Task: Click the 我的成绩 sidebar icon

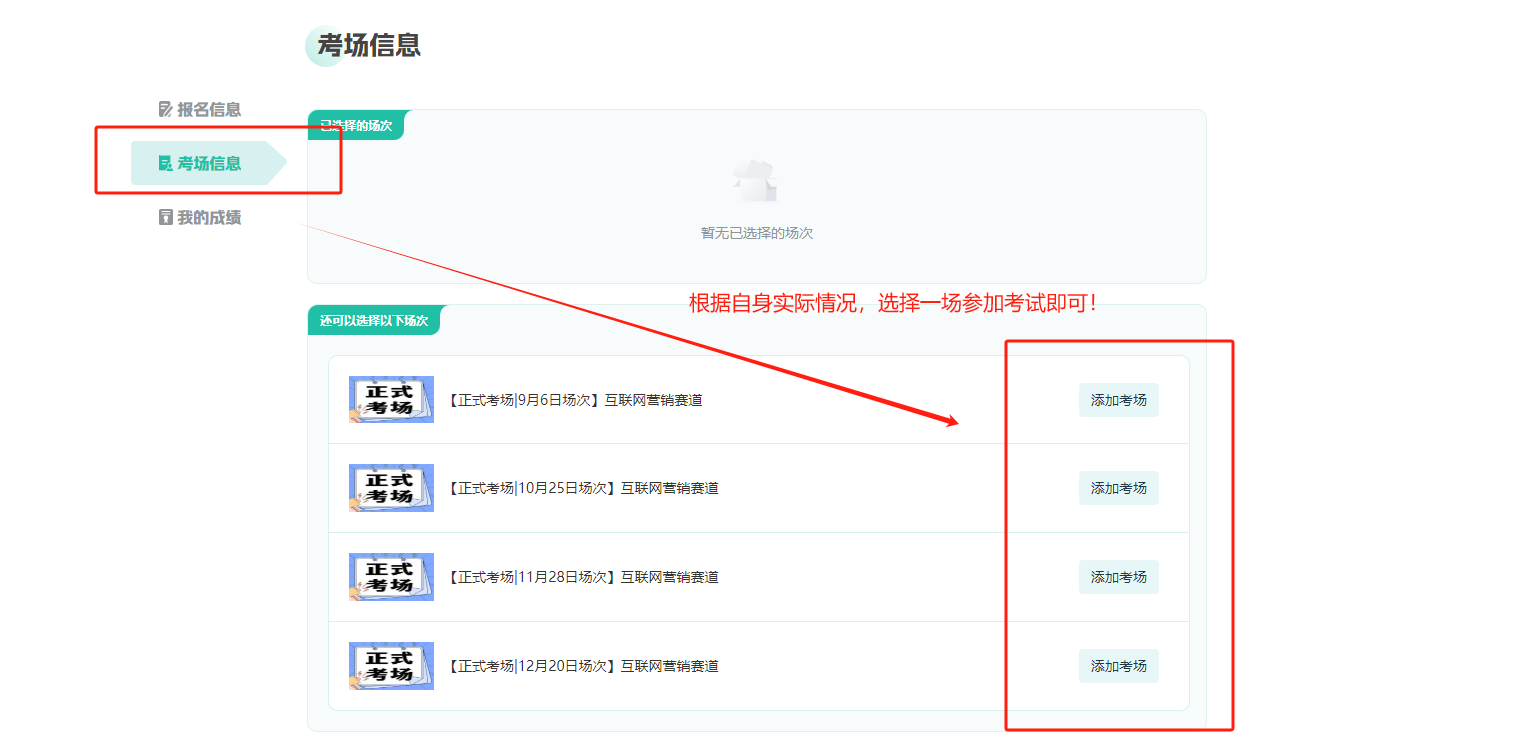Action: tap(166, 217)
